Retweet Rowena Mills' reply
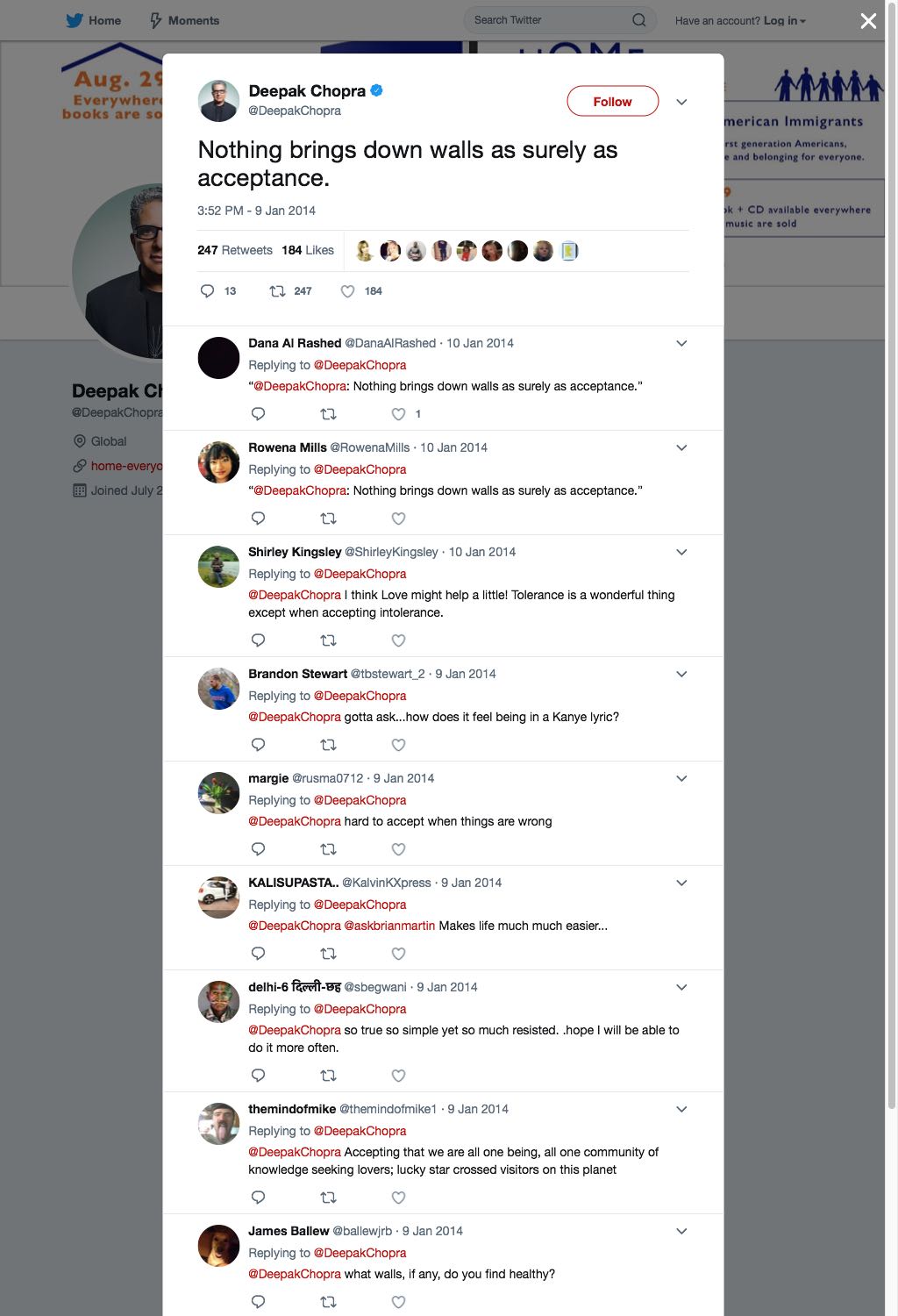Image resolution: width=898 pixels, height=1316 pixels. click(328, 519)
